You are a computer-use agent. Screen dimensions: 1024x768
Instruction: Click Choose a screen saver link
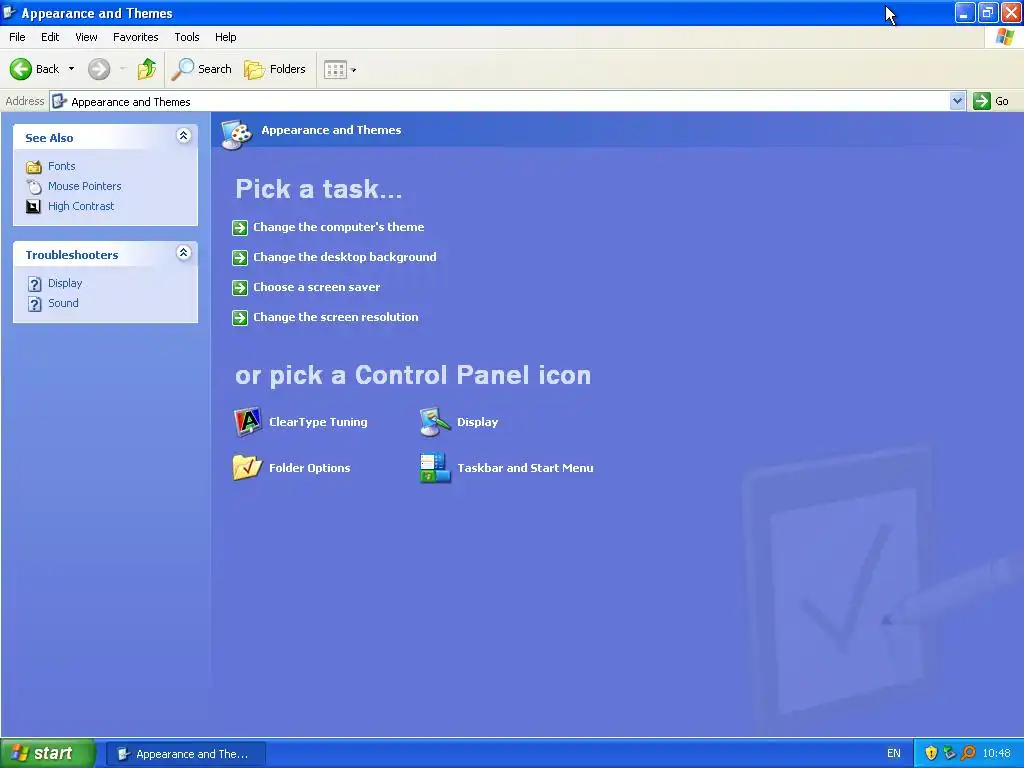click(x=317, y=287)
